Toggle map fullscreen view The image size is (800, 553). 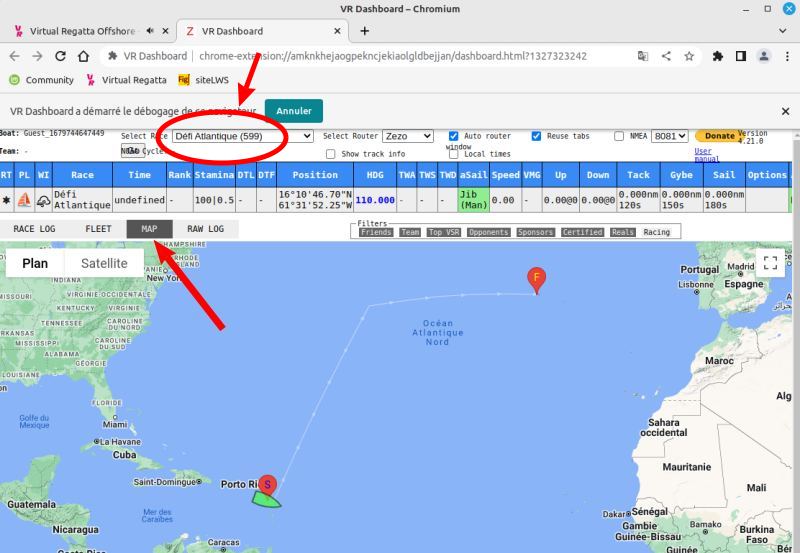click(770, 263)
